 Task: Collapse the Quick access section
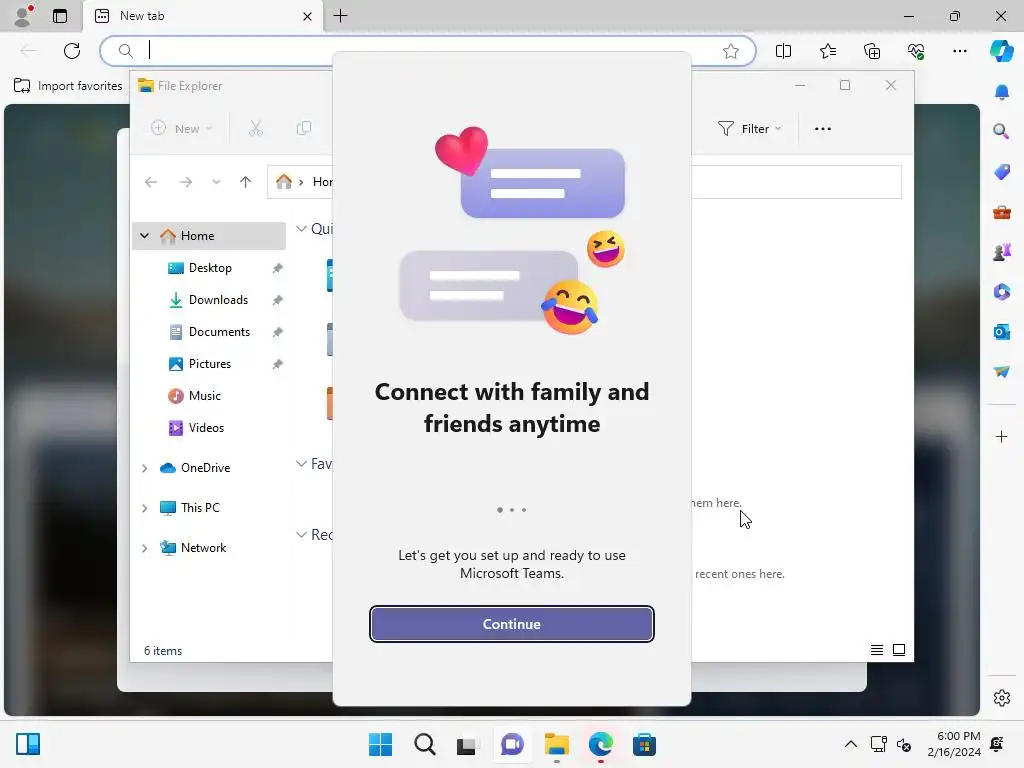click(x=301, y=229)
